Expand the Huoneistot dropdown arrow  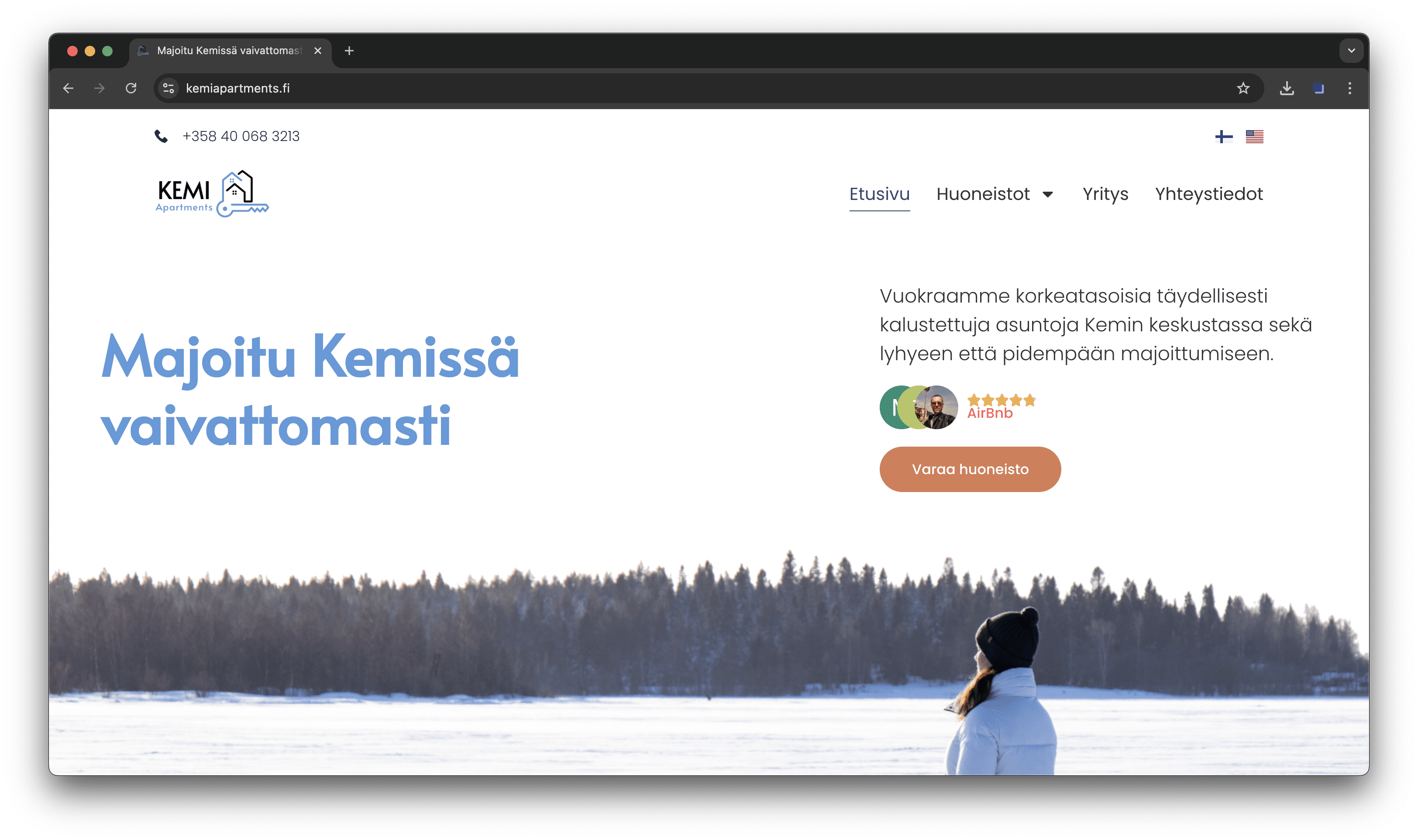pos(1047,195)
